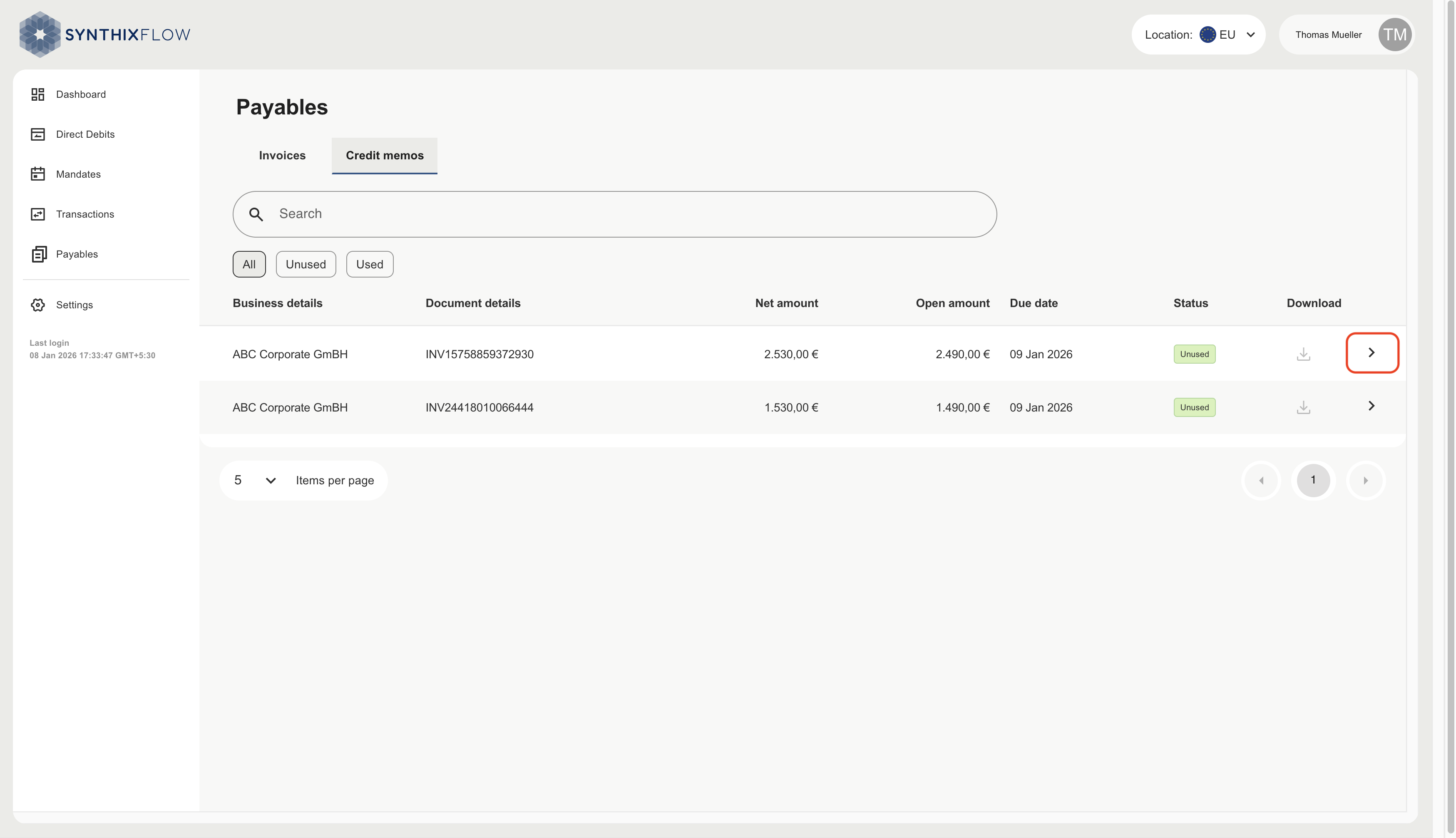Select the Credit memos tab
Viewport: 1456px width, 838px height.
pos(385,155)
